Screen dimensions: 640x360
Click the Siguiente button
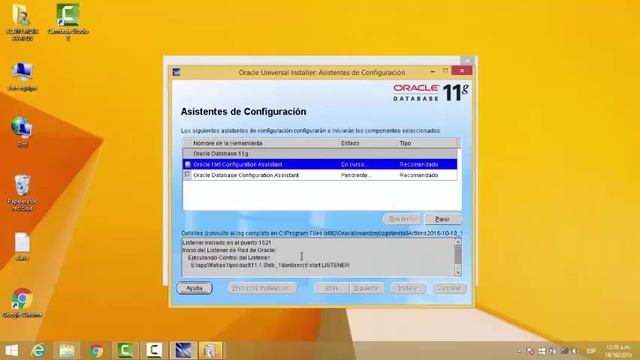click(367, 288)
